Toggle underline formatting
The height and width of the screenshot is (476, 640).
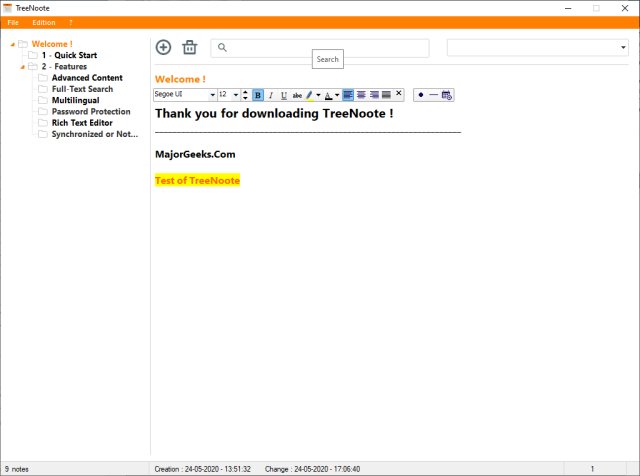point(284,95)
